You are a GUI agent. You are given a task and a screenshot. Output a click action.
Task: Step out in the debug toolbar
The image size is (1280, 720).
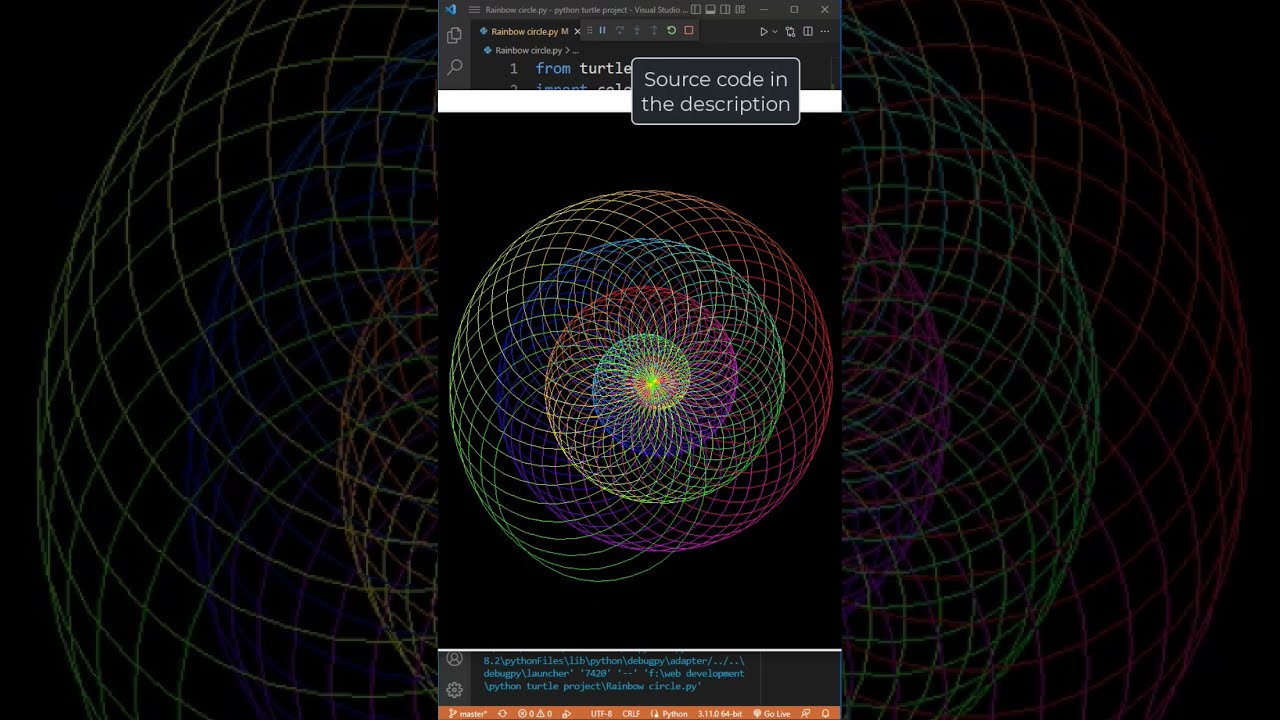654,30
